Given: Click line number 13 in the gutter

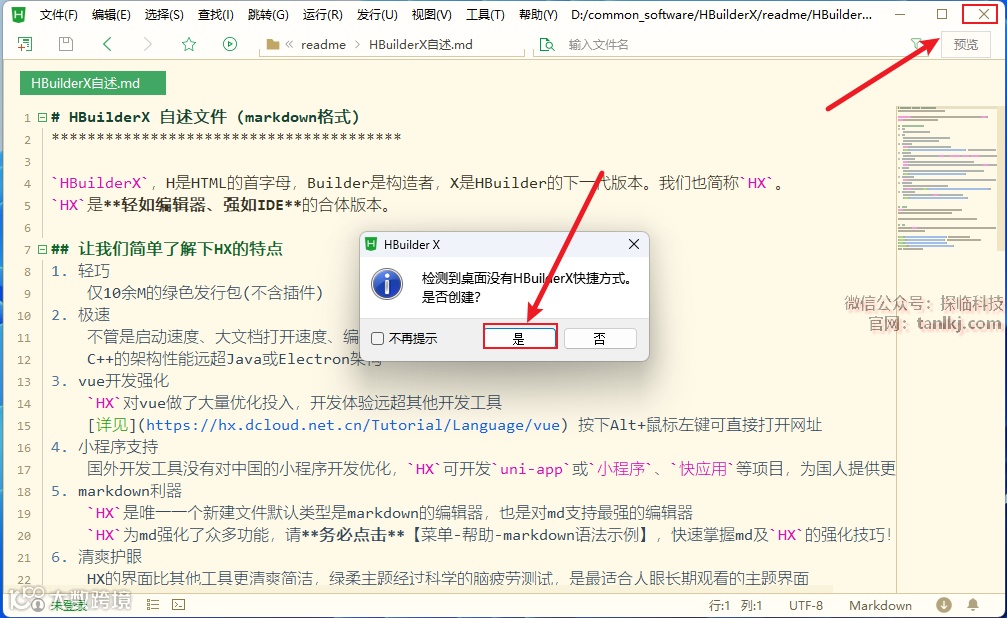Looking at the screenshot, I should pos(24,382).
